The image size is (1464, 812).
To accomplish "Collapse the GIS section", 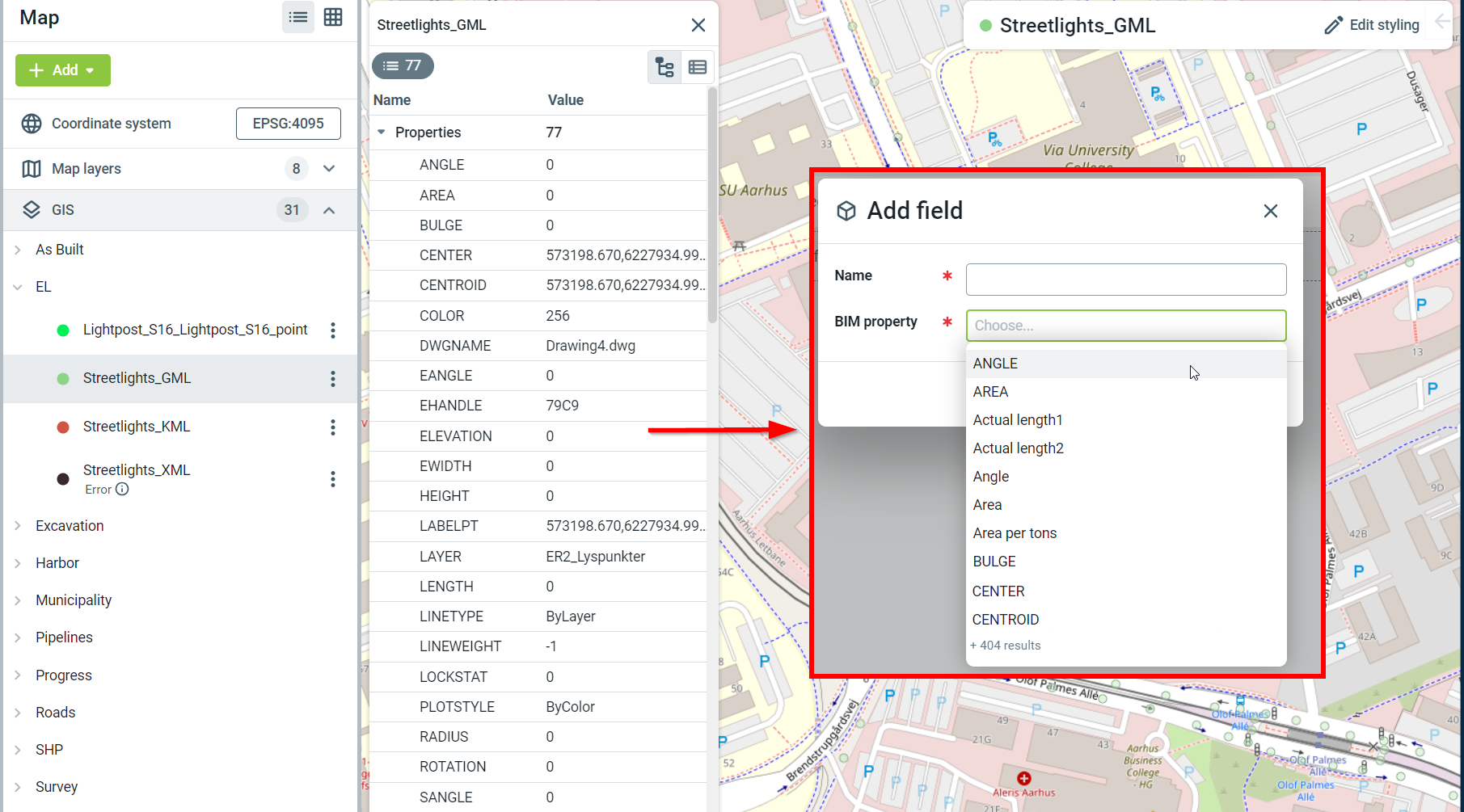I will [329, 210].
